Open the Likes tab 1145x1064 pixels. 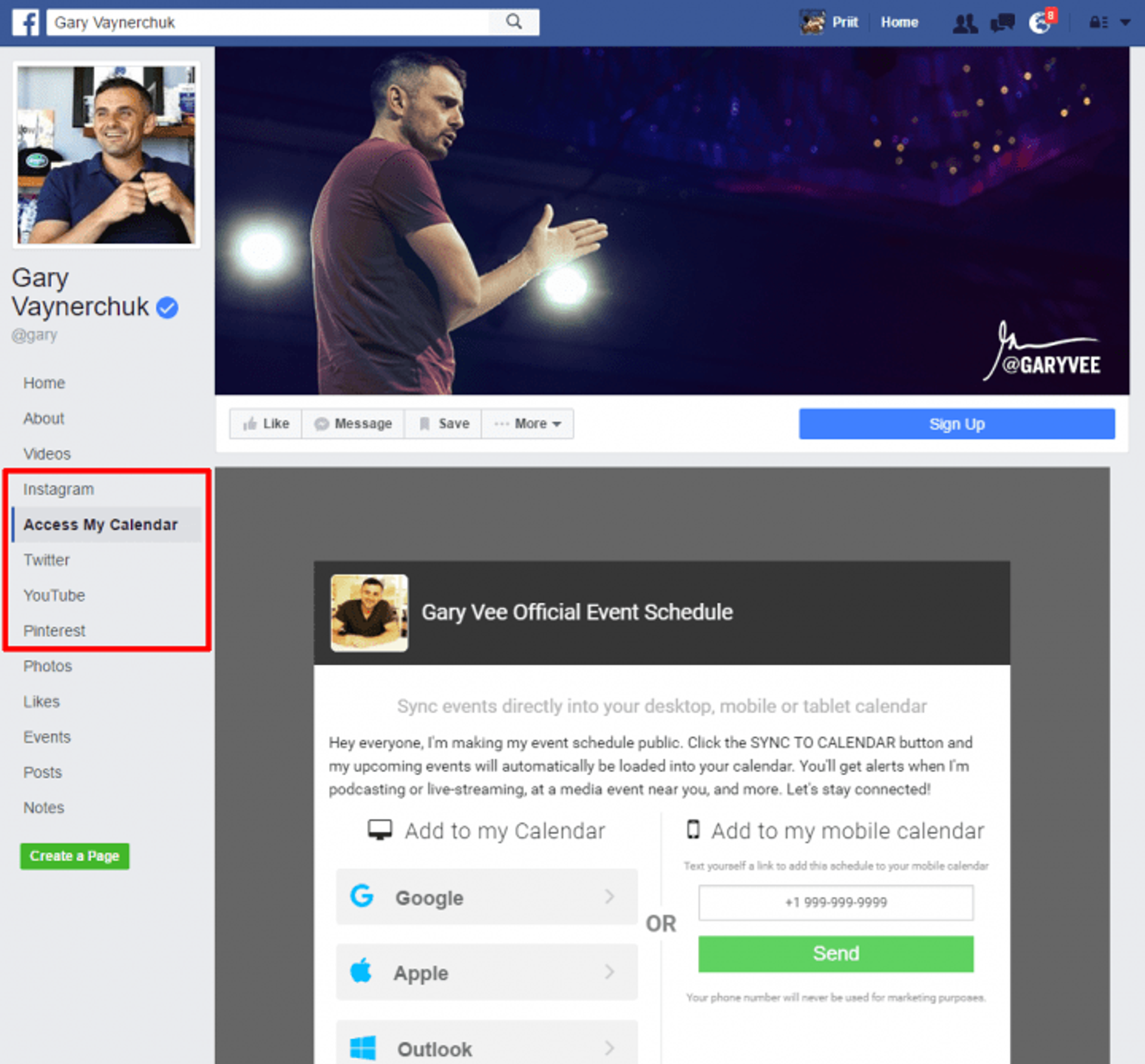click(41, 701)
